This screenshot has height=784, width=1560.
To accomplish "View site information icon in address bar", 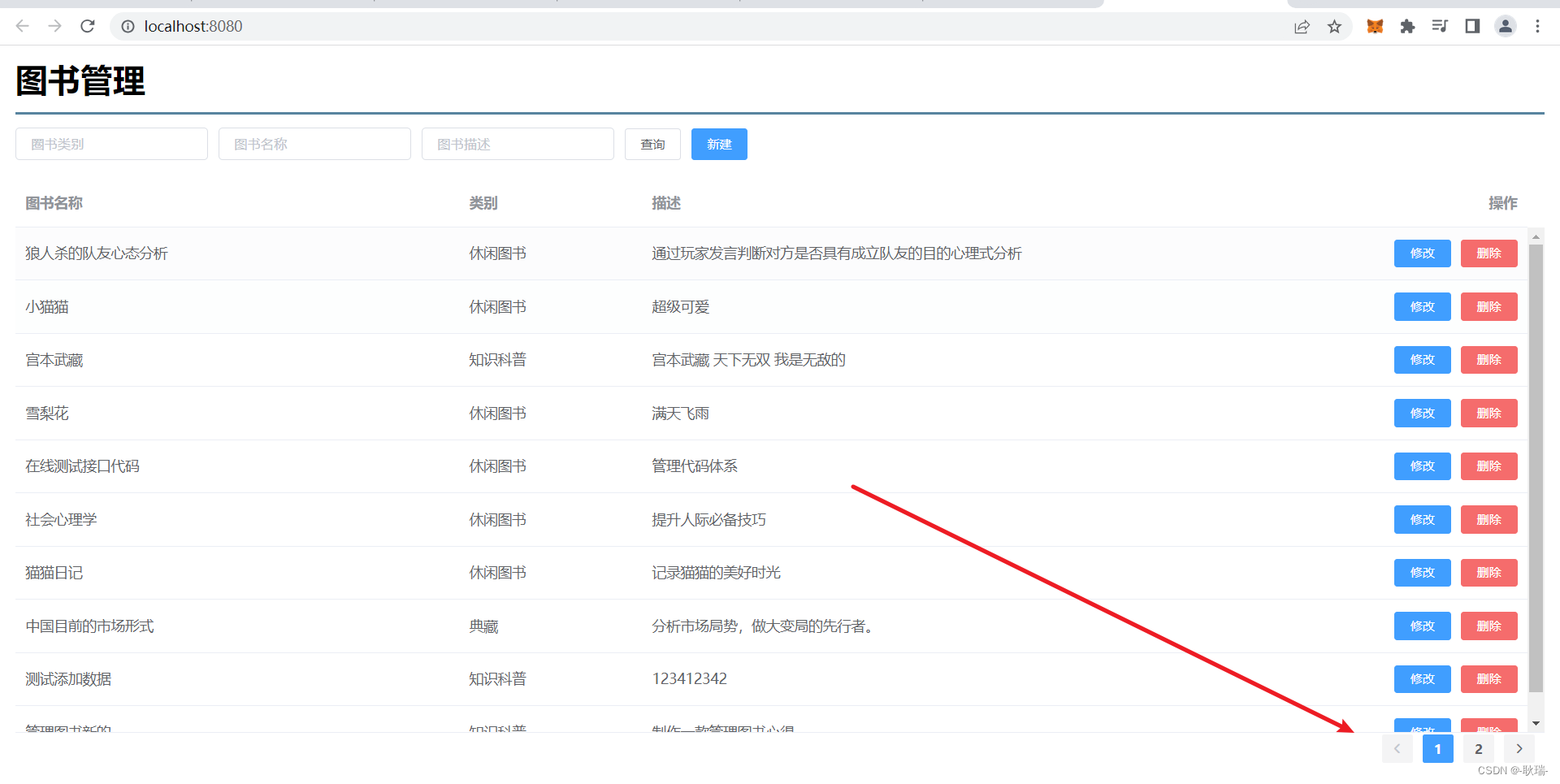I will pyautogui.click(x=128, y=26).
